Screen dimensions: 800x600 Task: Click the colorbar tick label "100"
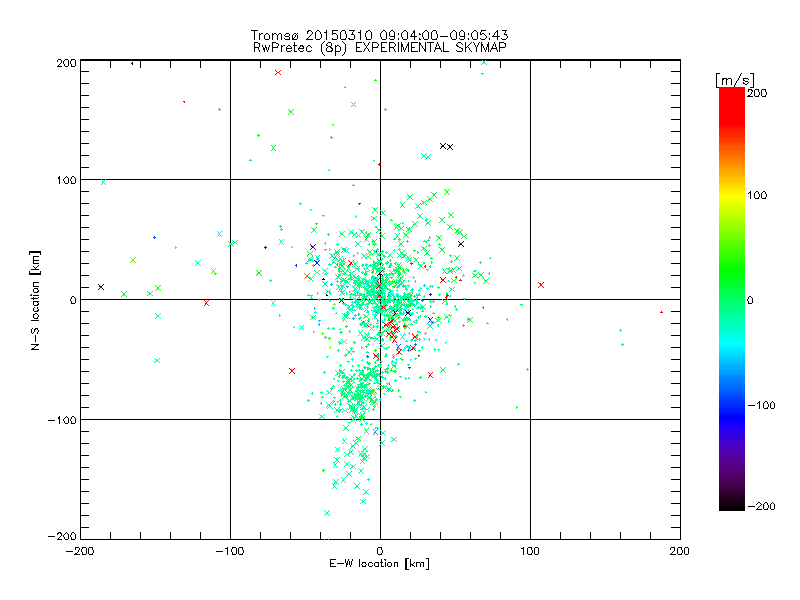pyautogui.click(x=757, y=195)
